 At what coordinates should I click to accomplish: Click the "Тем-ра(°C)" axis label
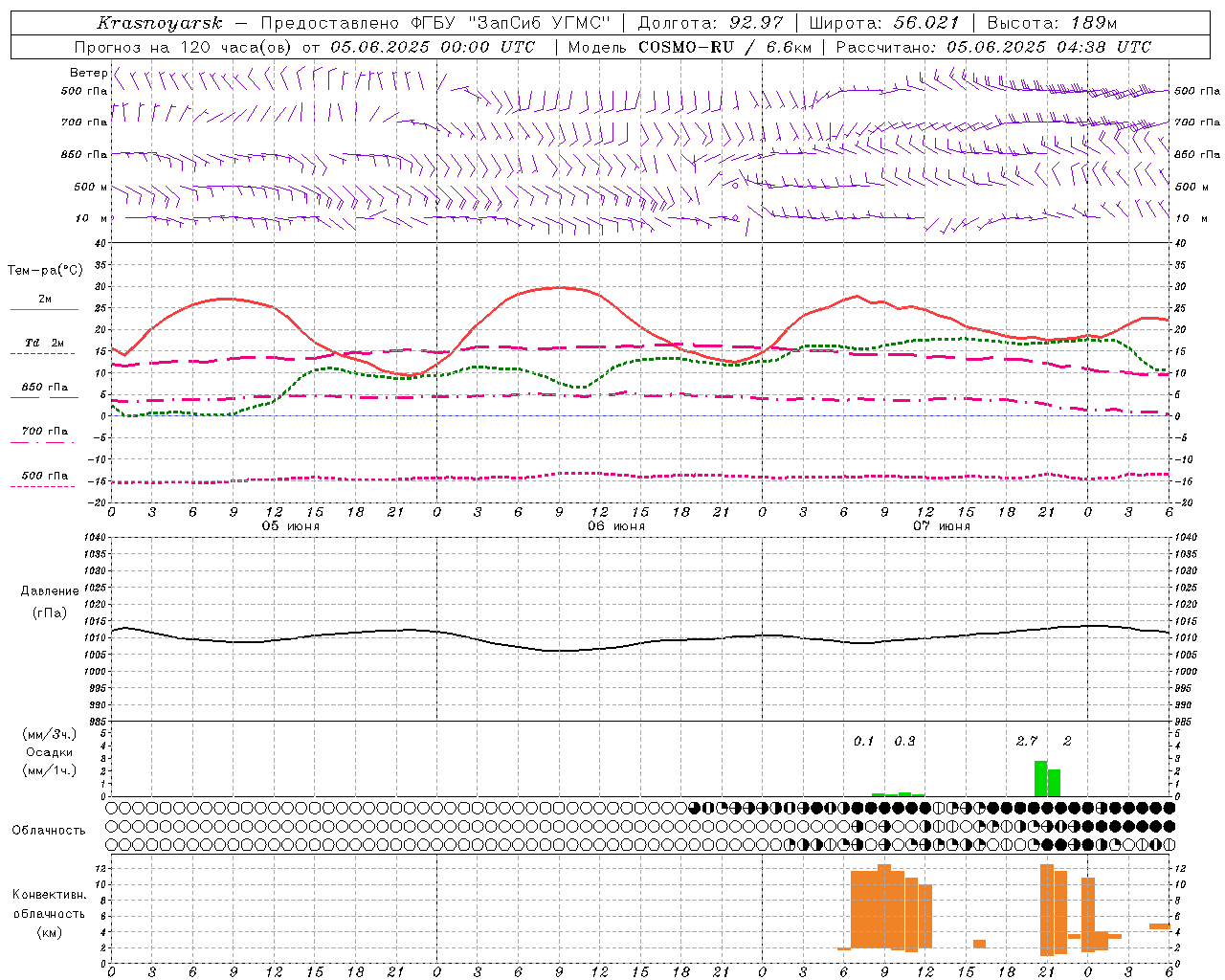point(45,271)
